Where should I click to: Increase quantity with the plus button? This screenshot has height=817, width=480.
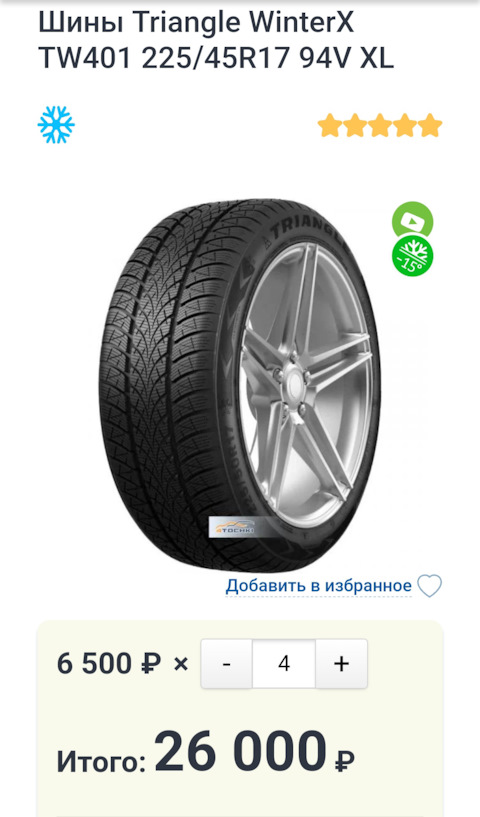(x=341, y=664)
